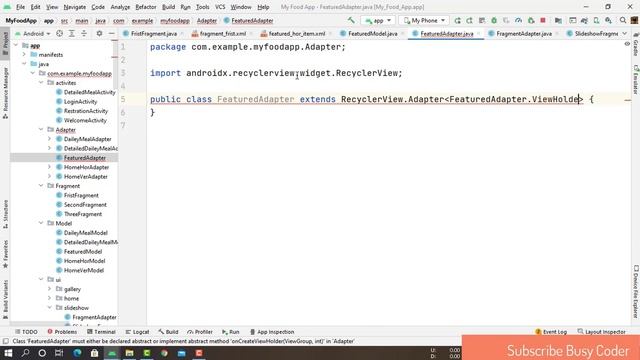Open the VCS menu

pos(220,7)
